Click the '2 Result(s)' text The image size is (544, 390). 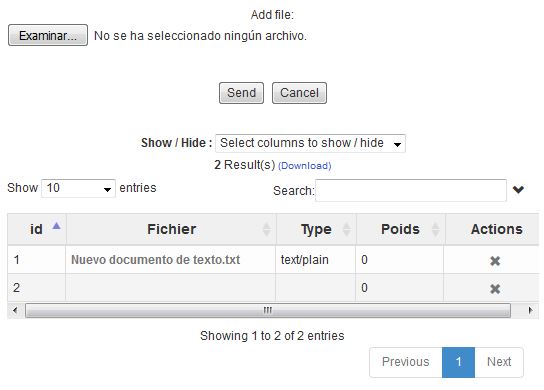point(244,165)
